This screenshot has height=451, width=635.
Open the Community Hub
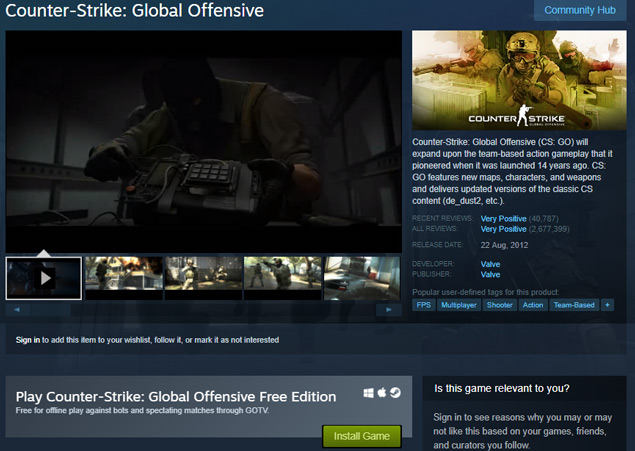pyautogui.click(x=580, y=10)
